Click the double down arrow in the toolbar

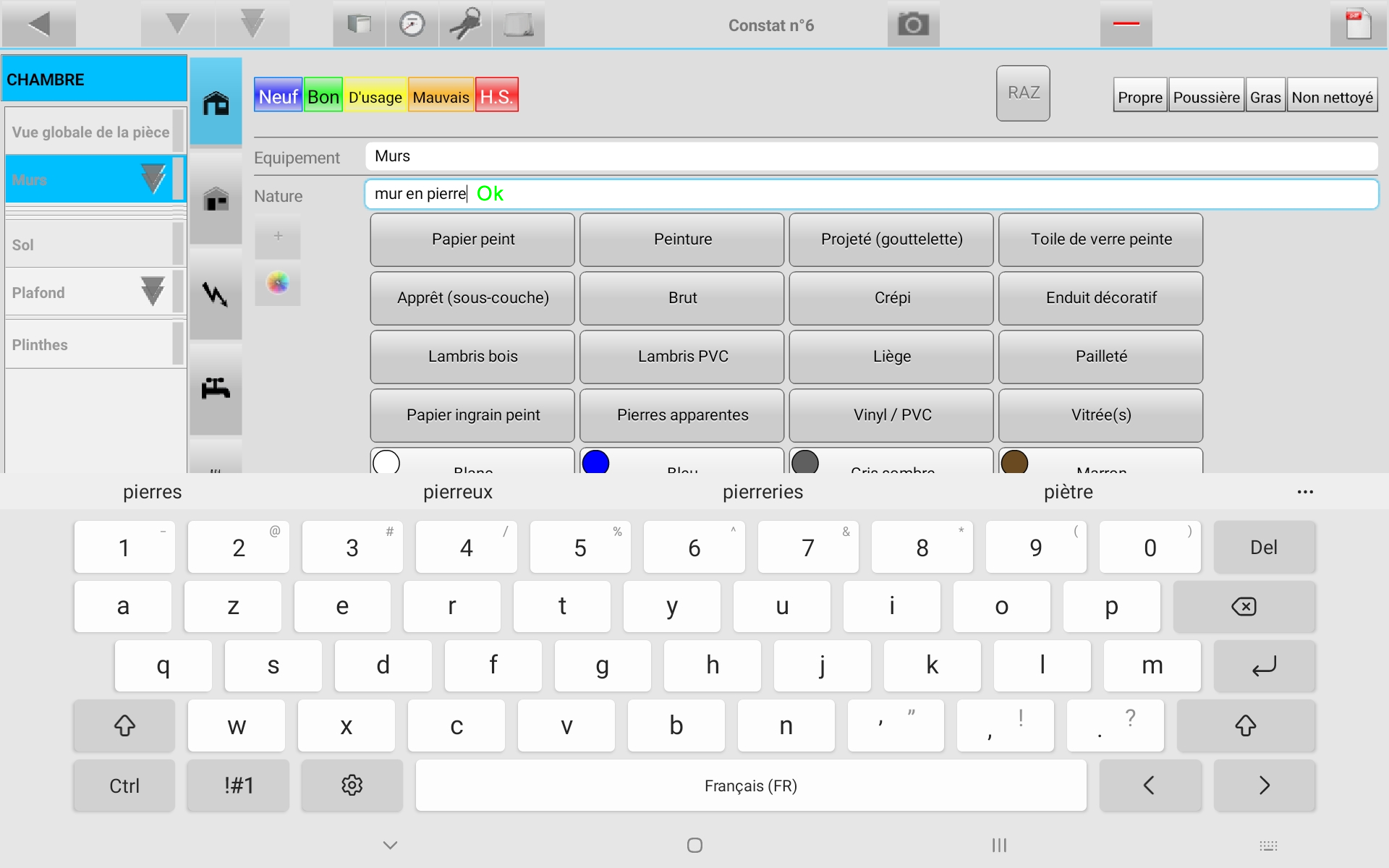click(252, 23)
